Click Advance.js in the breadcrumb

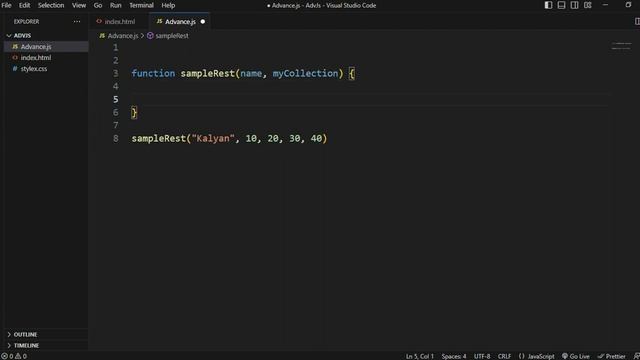[x=123, y=36]
